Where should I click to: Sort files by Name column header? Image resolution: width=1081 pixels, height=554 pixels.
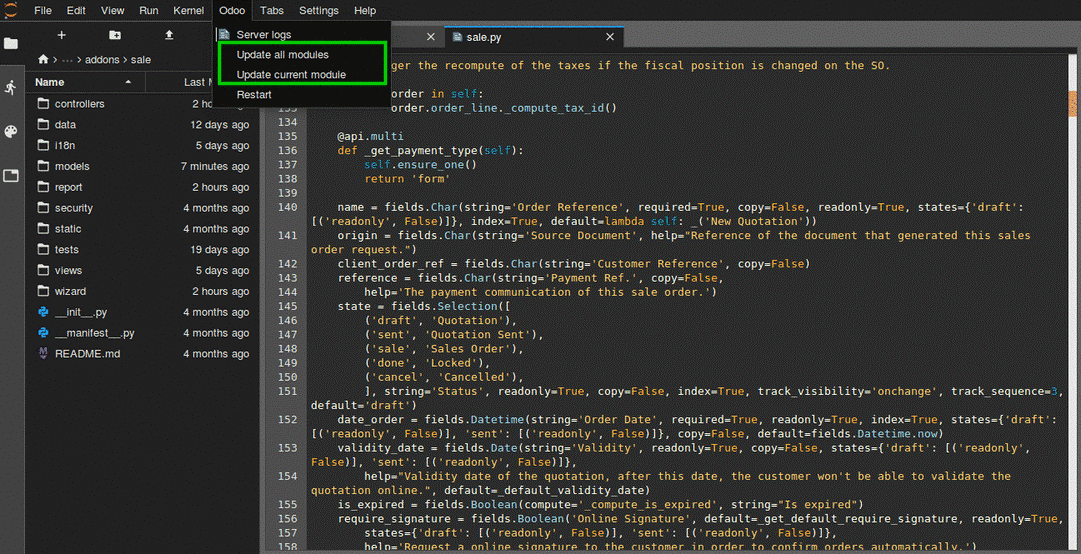coord(85,82)
